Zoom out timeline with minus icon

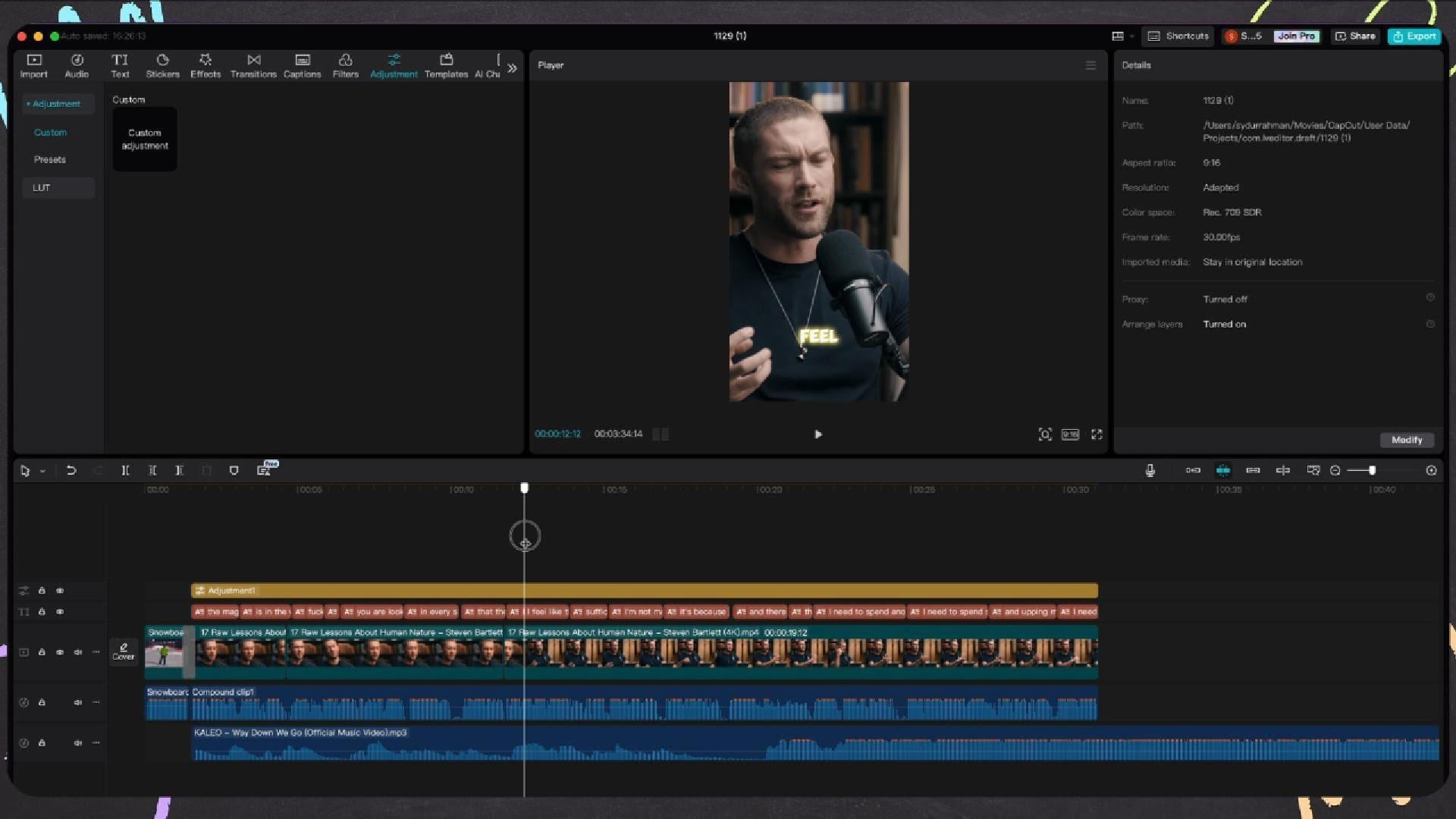(1335, 471)
